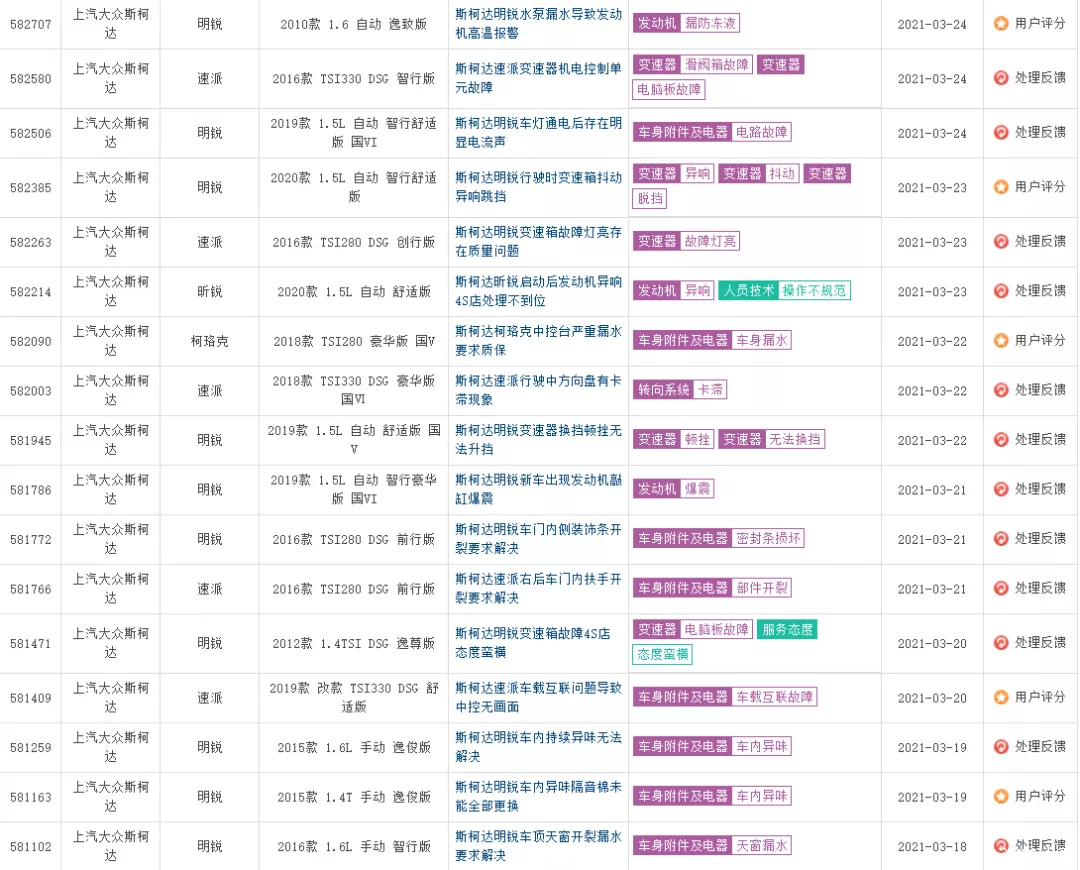Click cell 2012款 1.4TSI DSG 逸尊版

353,643
